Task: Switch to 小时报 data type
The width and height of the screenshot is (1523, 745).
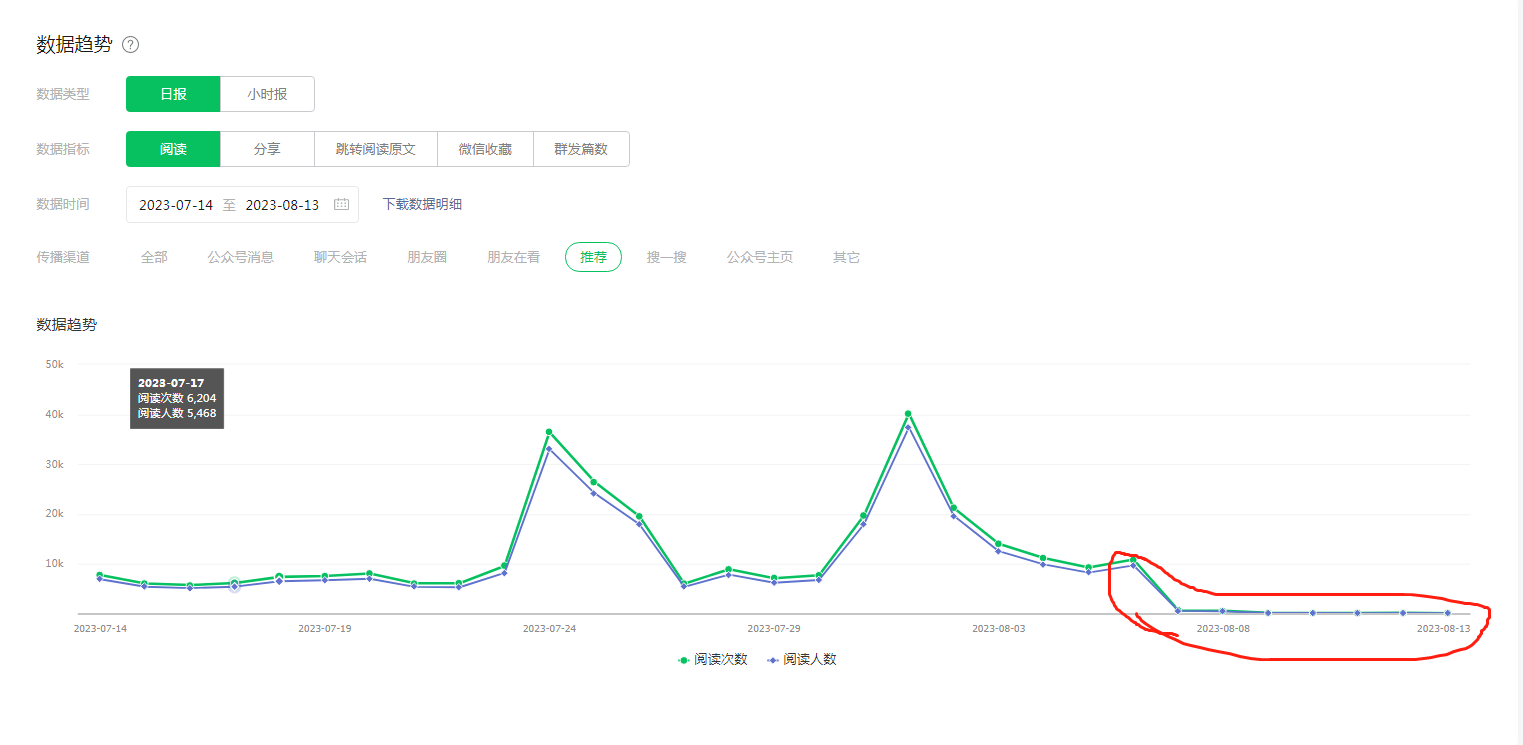Action: click(x=267, y=94)
